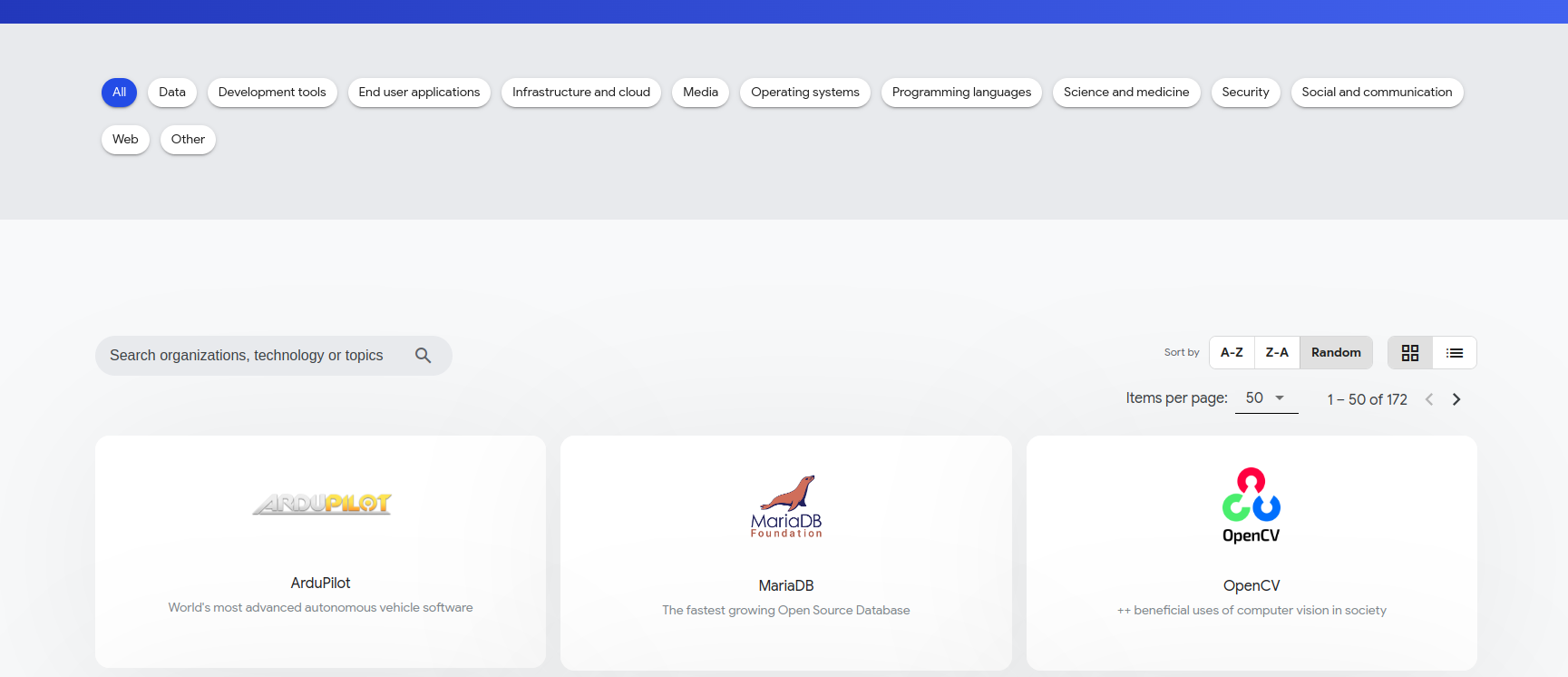Viewport: 1568px width, 677px height.
Task: Open the MariaDB organization name
Action: (x=786, y=586)
